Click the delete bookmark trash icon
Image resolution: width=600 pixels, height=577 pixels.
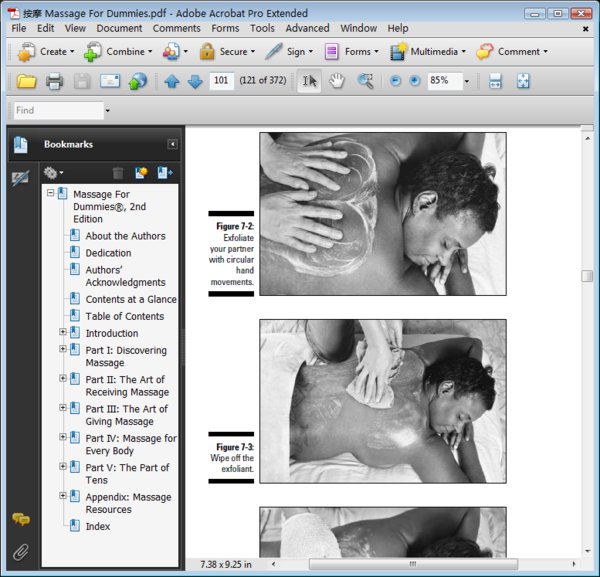(x=118, y=173)
